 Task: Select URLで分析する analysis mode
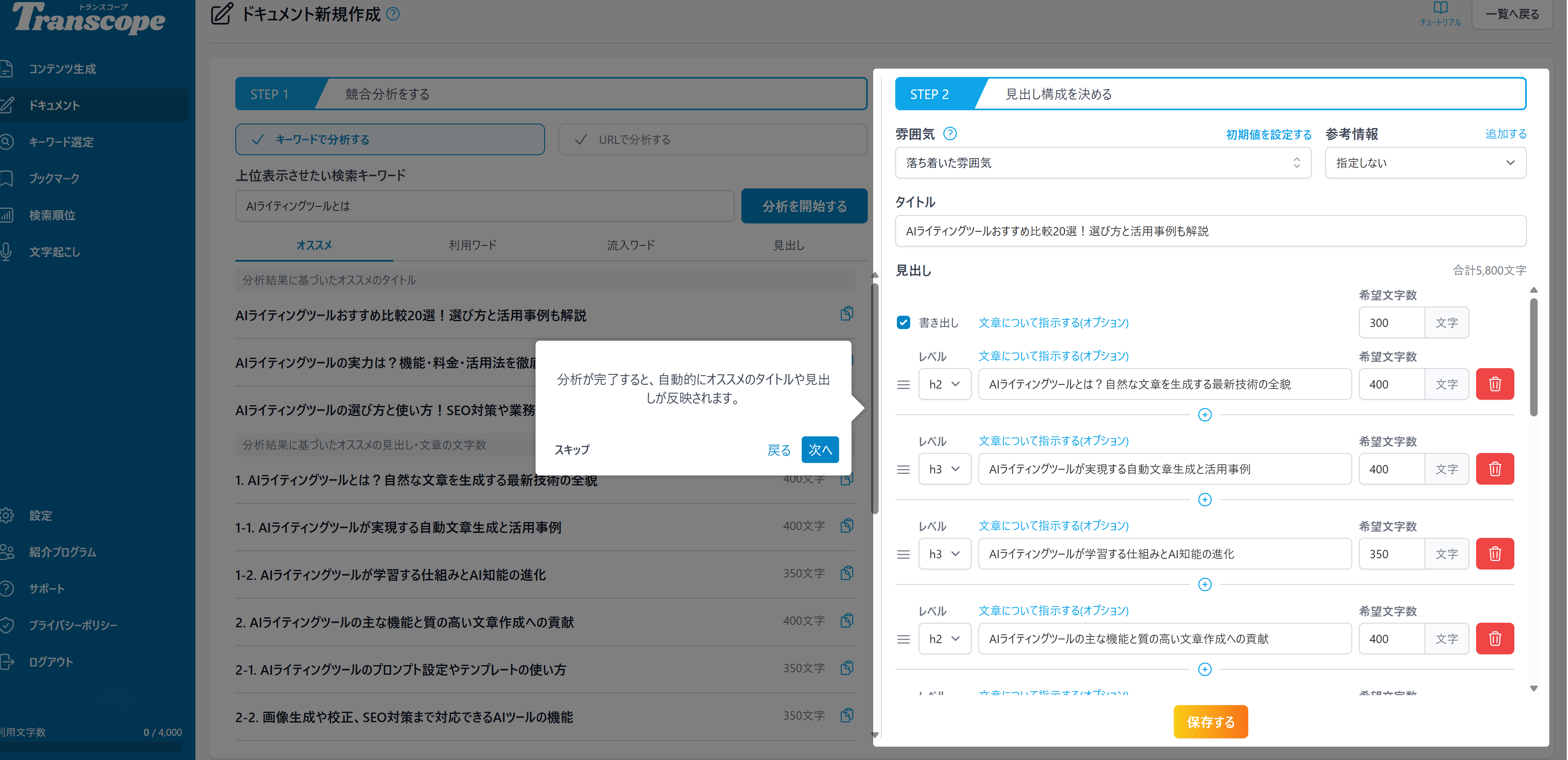713,139
